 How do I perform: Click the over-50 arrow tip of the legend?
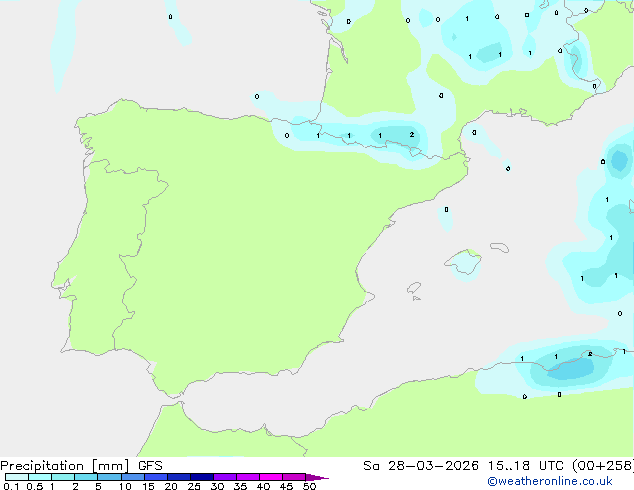[x=317, y=477]
